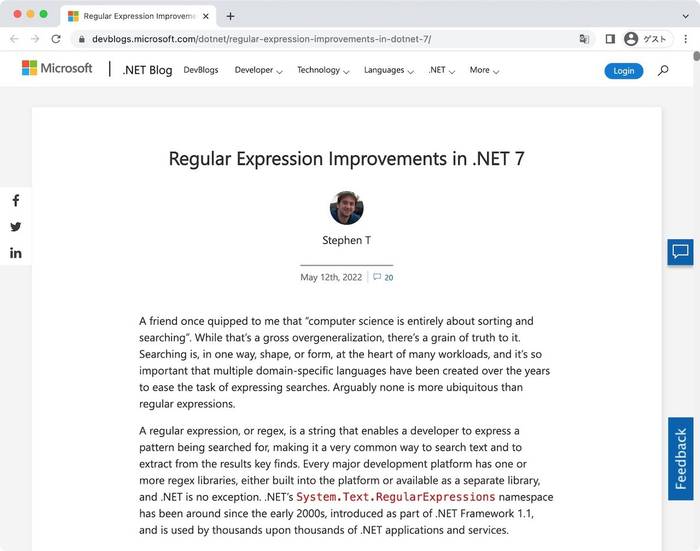Share the article on Facebook
700x551 pixels.
click(16, 200)
